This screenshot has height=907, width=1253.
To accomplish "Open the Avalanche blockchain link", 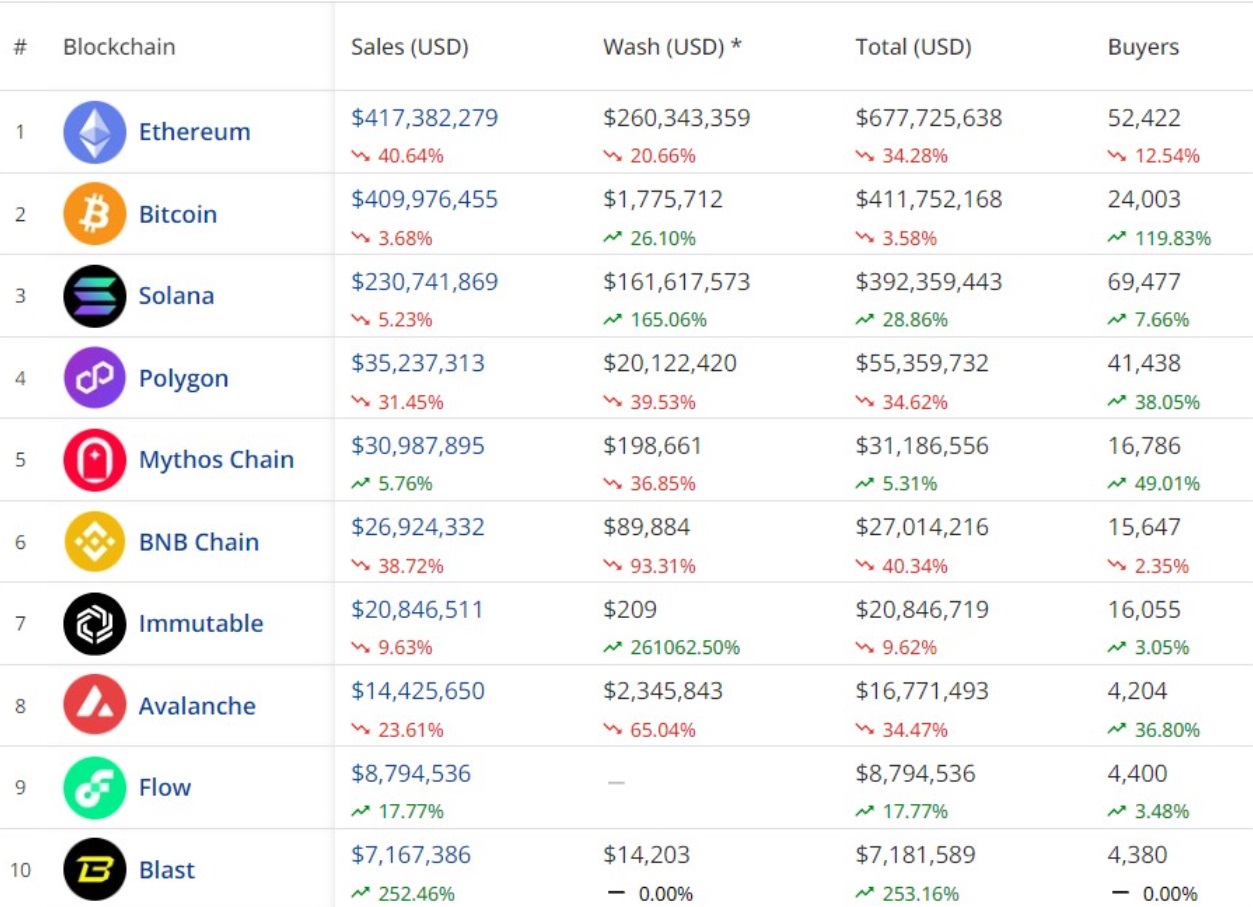I will (197, 706).
